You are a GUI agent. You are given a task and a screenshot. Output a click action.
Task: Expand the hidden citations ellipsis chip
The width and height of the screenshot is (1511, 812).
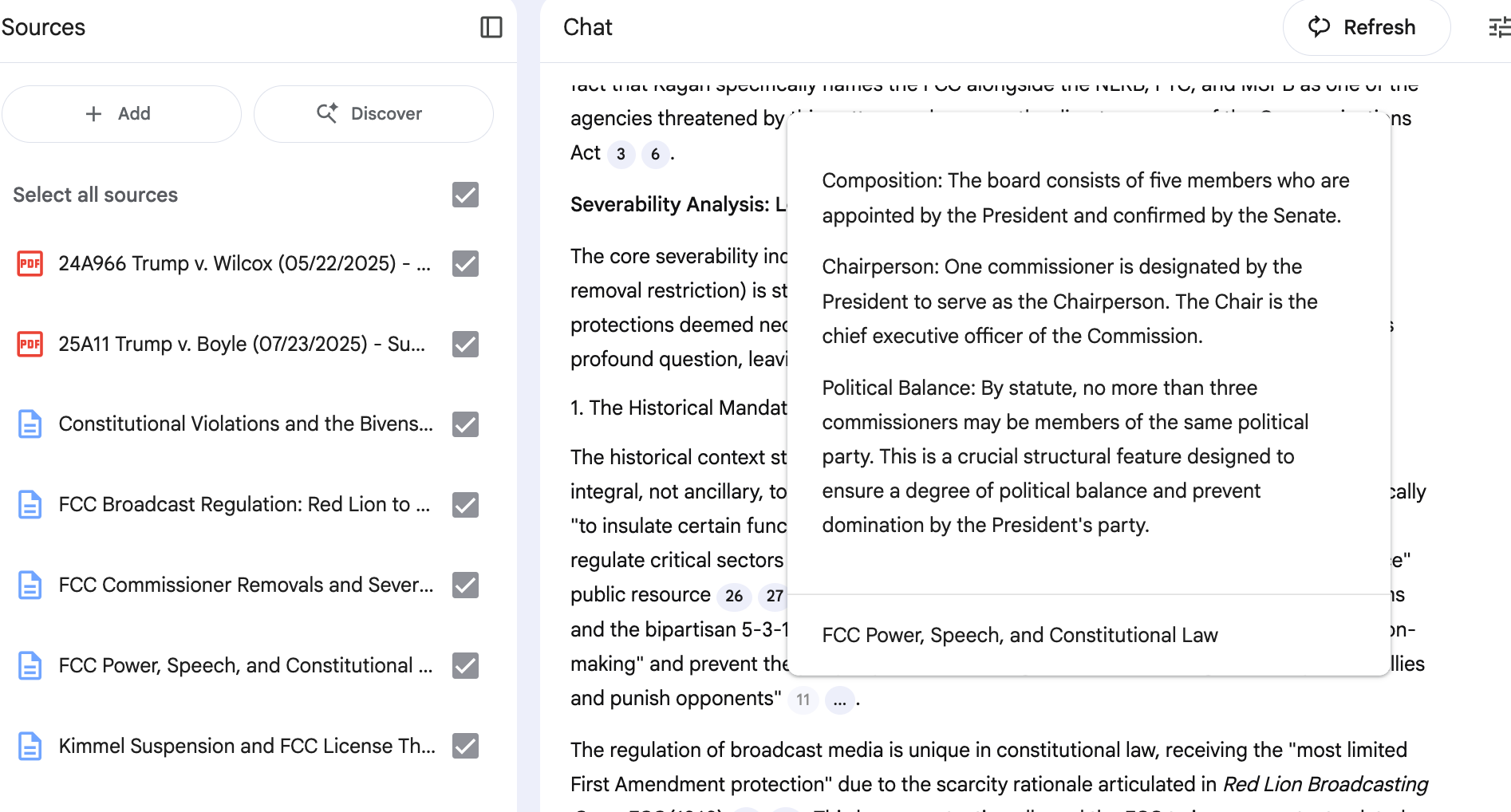click(839, 700)
